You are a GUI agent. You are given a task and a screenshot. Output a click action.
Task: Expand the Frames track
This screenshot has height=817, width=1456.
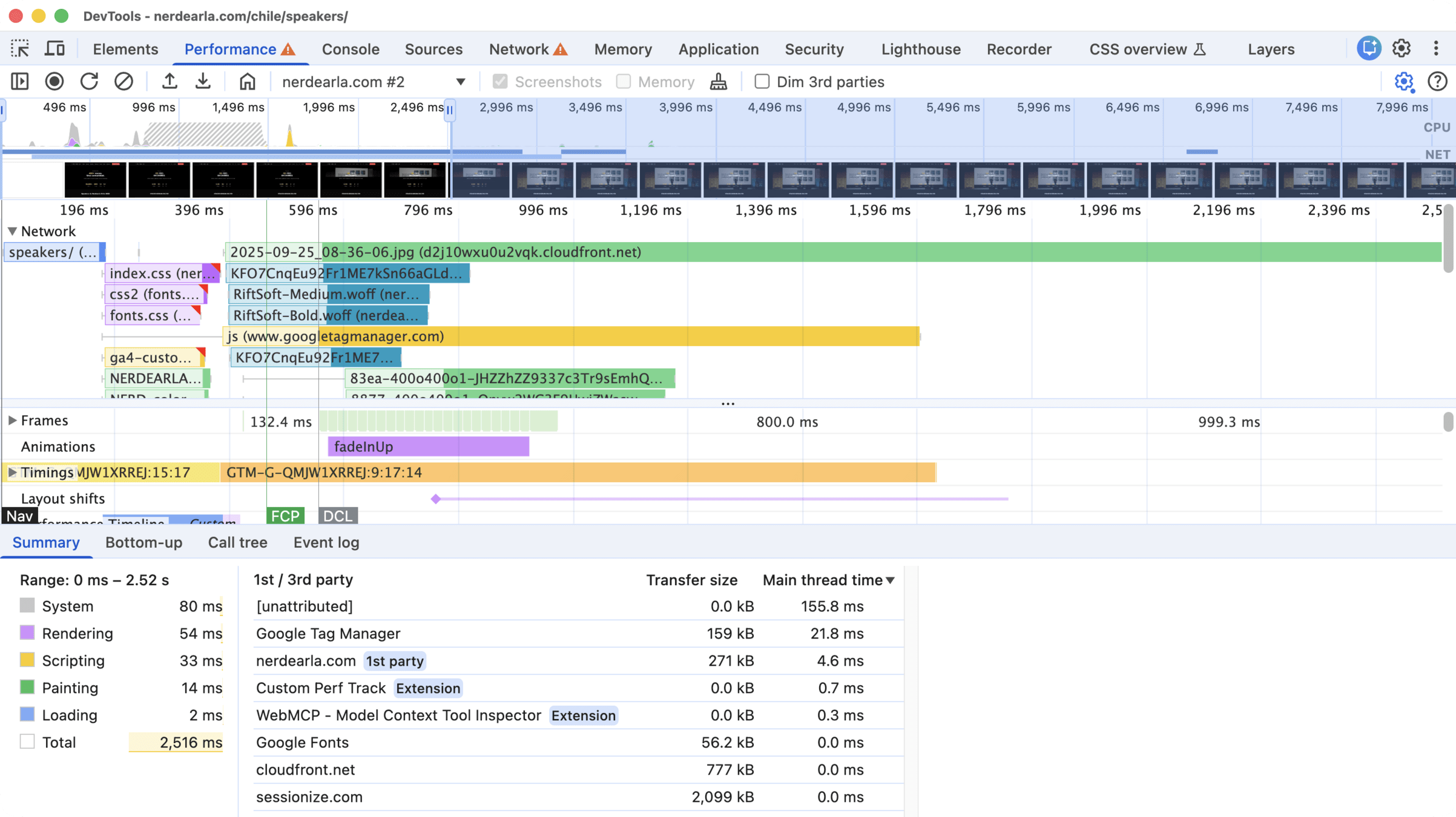(x=12, y=421)
